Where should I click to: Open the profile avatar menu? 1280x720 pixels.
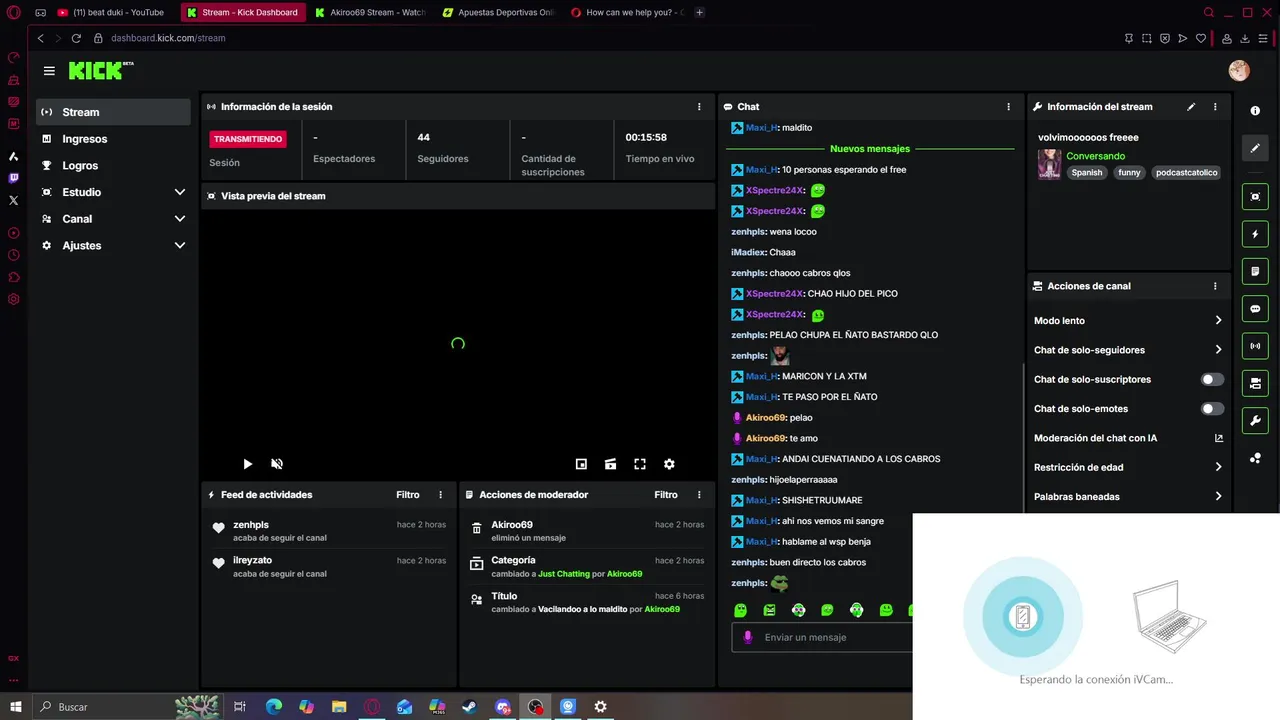click(x=1238, y=71)
